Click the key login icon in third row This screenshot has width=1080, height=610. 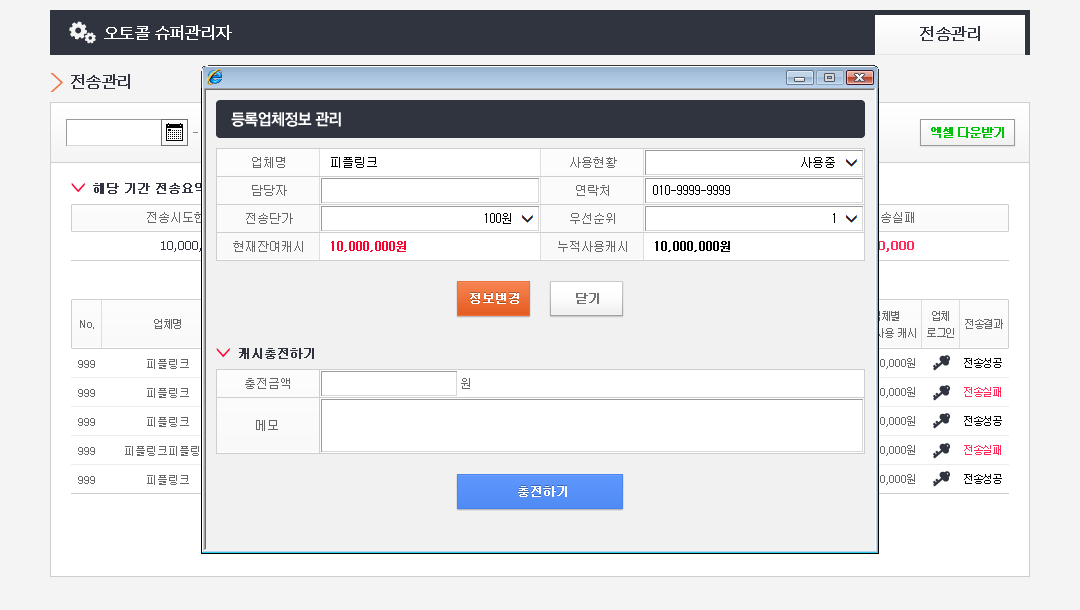point(940,421)
